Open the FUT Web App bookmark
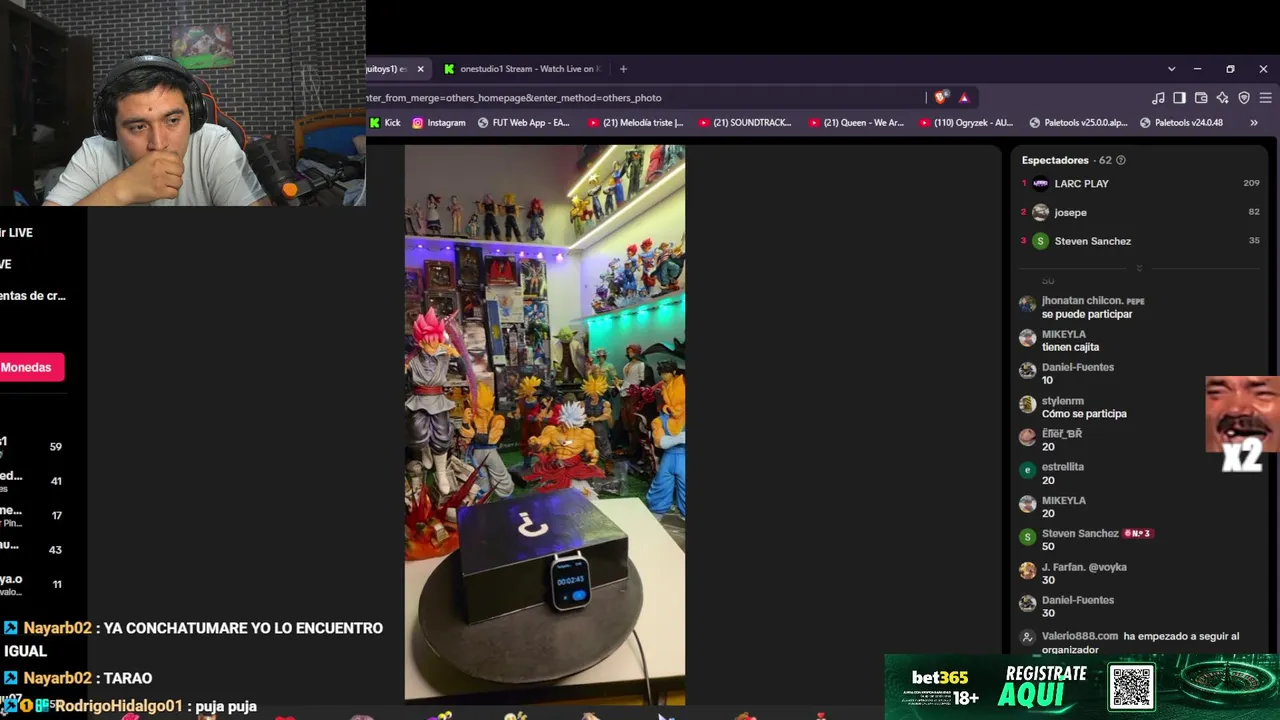This screenshot has height=720, width=1280. 524,123
